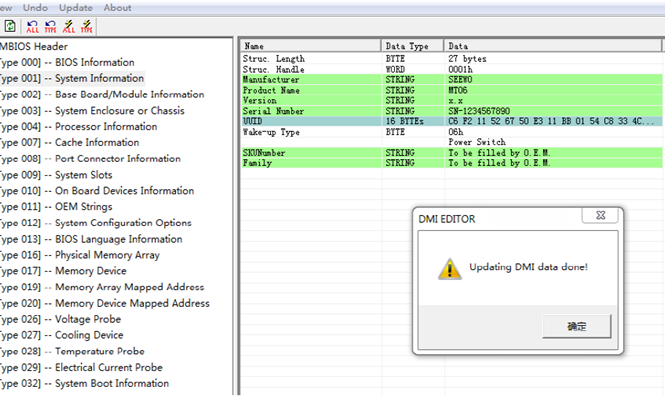Screen dimensions: 665x396
Task: Click the Update TYPE lightning icon
Action: pos(87,27)
